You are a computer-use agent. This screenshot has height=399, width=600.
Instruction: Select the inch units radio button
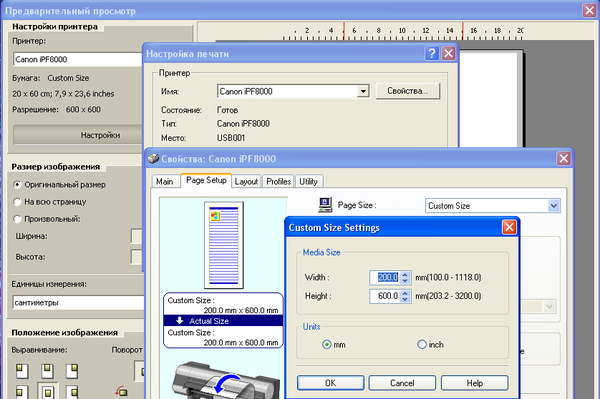pyautogui.click(x=422, y=344)
